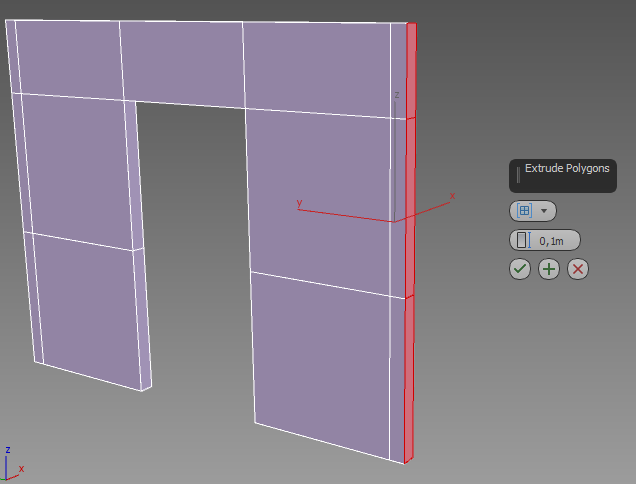Open the extrusion type group dropdown

click(x=533, y=211)
